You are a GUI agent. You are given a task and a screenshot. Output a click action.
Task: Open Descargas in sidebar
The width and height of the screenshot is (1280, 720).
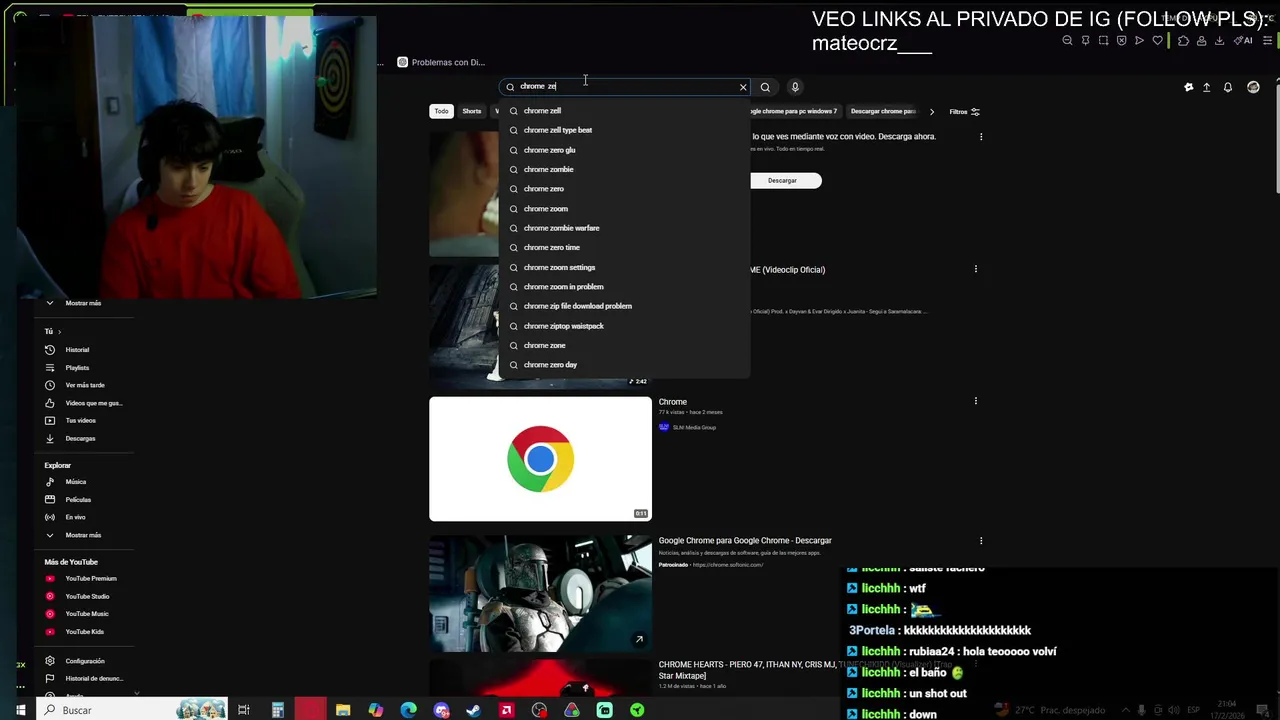80,439
